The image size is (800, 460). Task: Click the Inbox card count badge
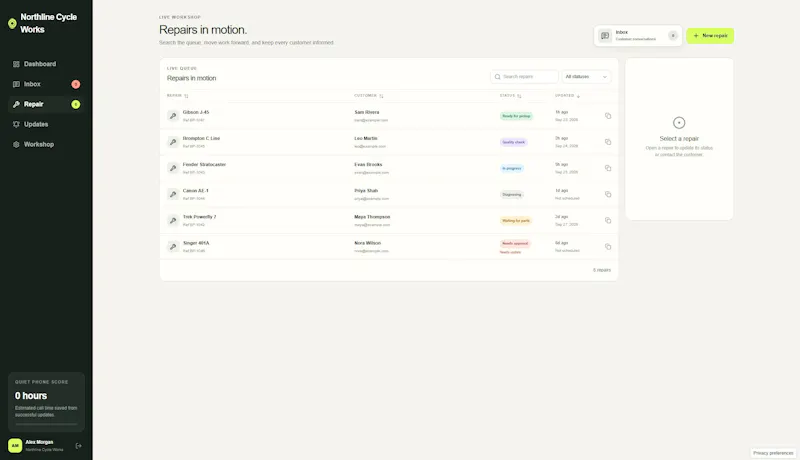[672, 36]
